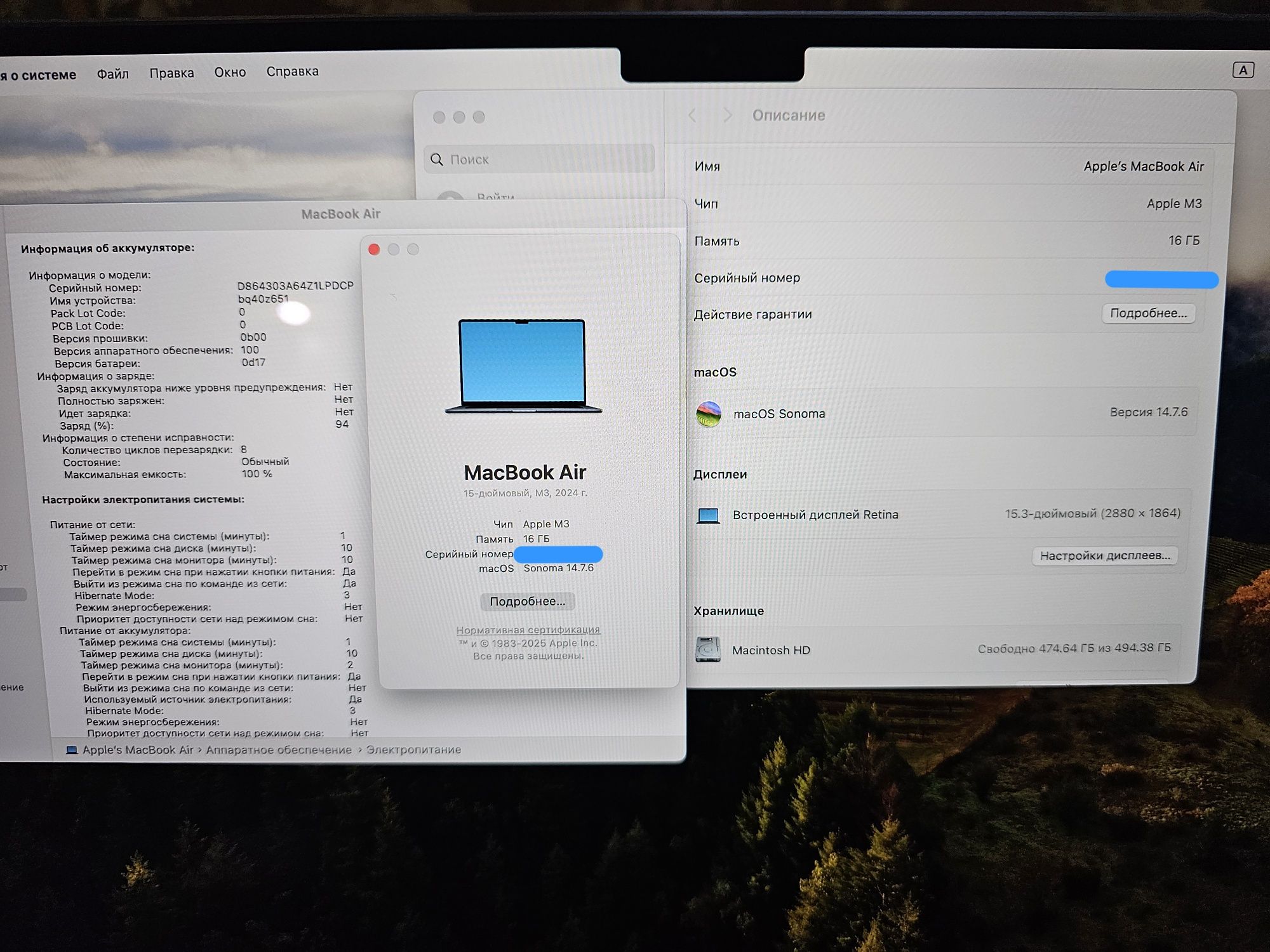Select 'Аппаратное обеспечение' in path bar
Viewport: 1270px width, 952px height.
point(279,750)
